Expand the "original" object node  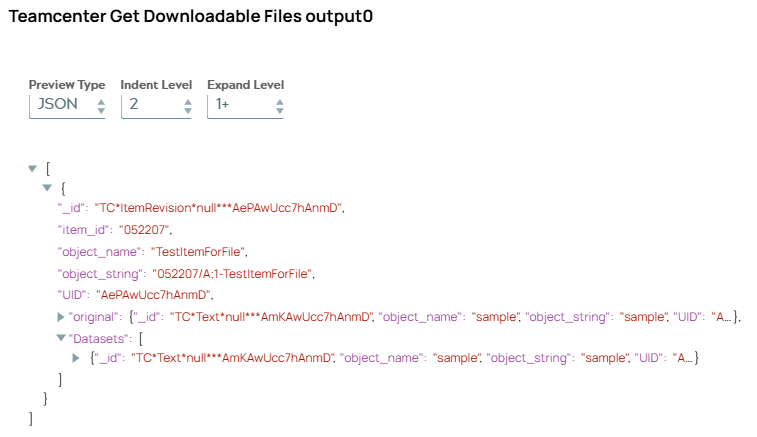point(61,317)
